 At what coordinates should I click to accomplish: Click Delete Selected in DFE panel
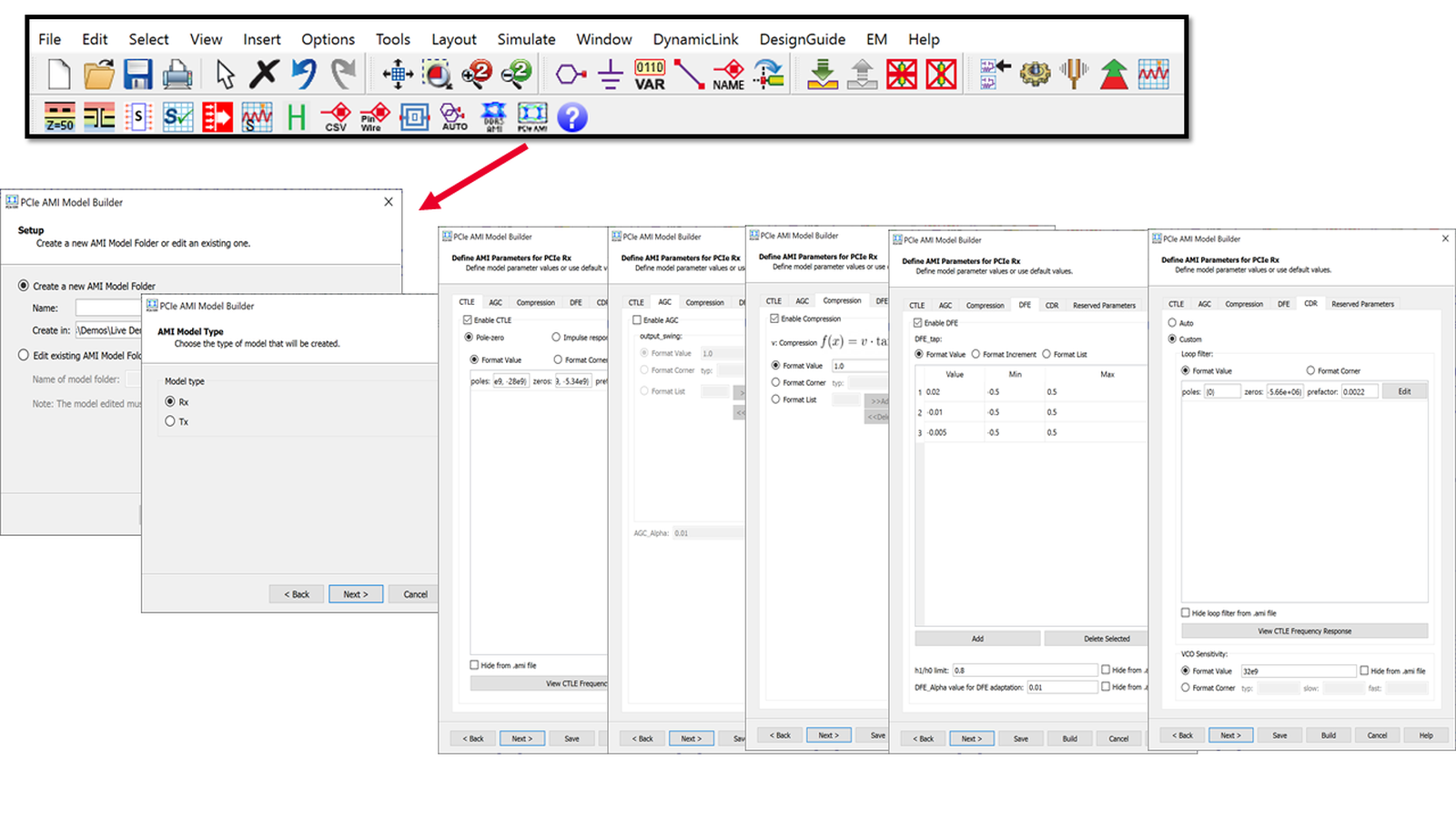pyautogui.click(x=1107, y=639)
